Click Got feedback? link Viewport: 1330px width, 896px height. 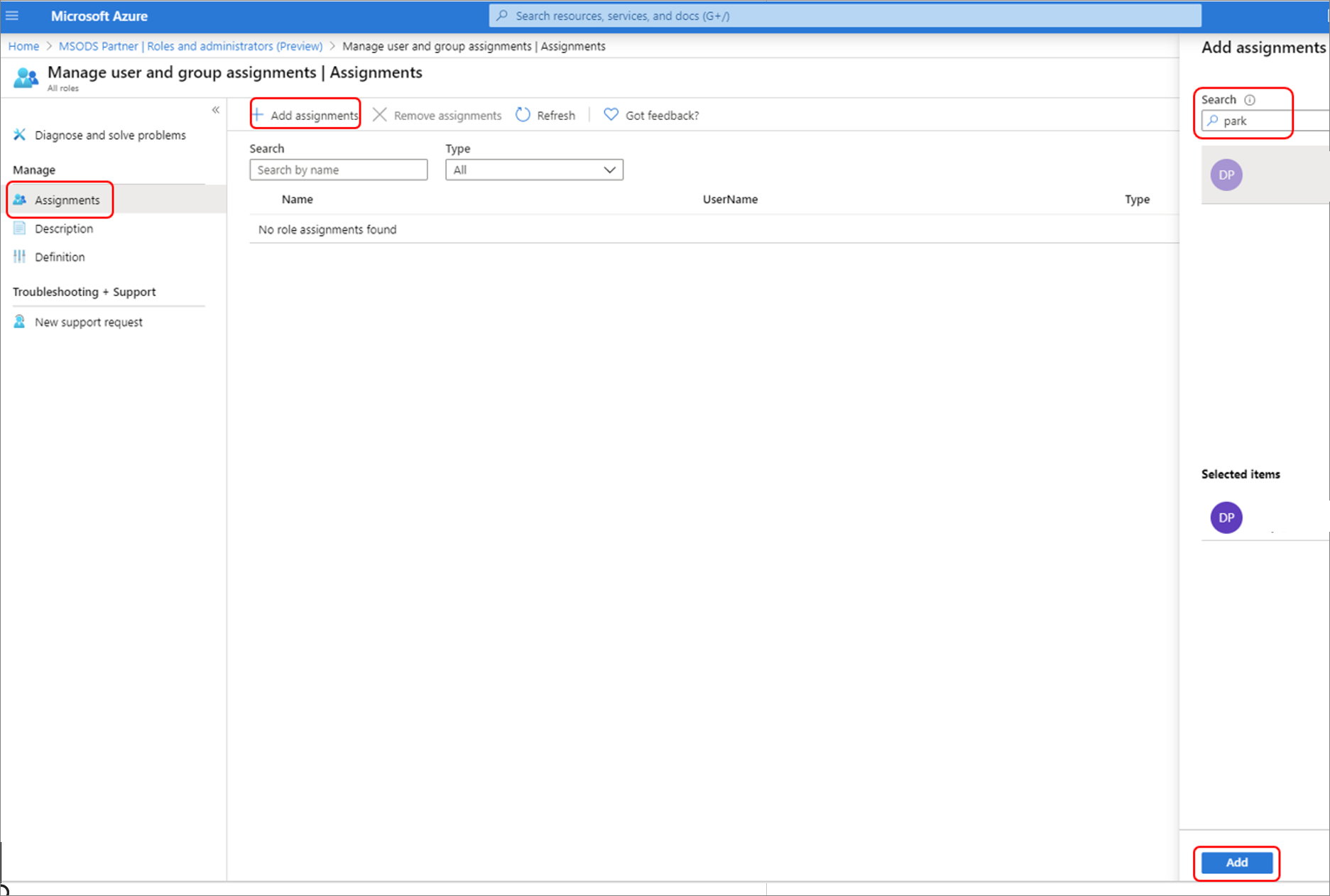click(x=662, y=115)
